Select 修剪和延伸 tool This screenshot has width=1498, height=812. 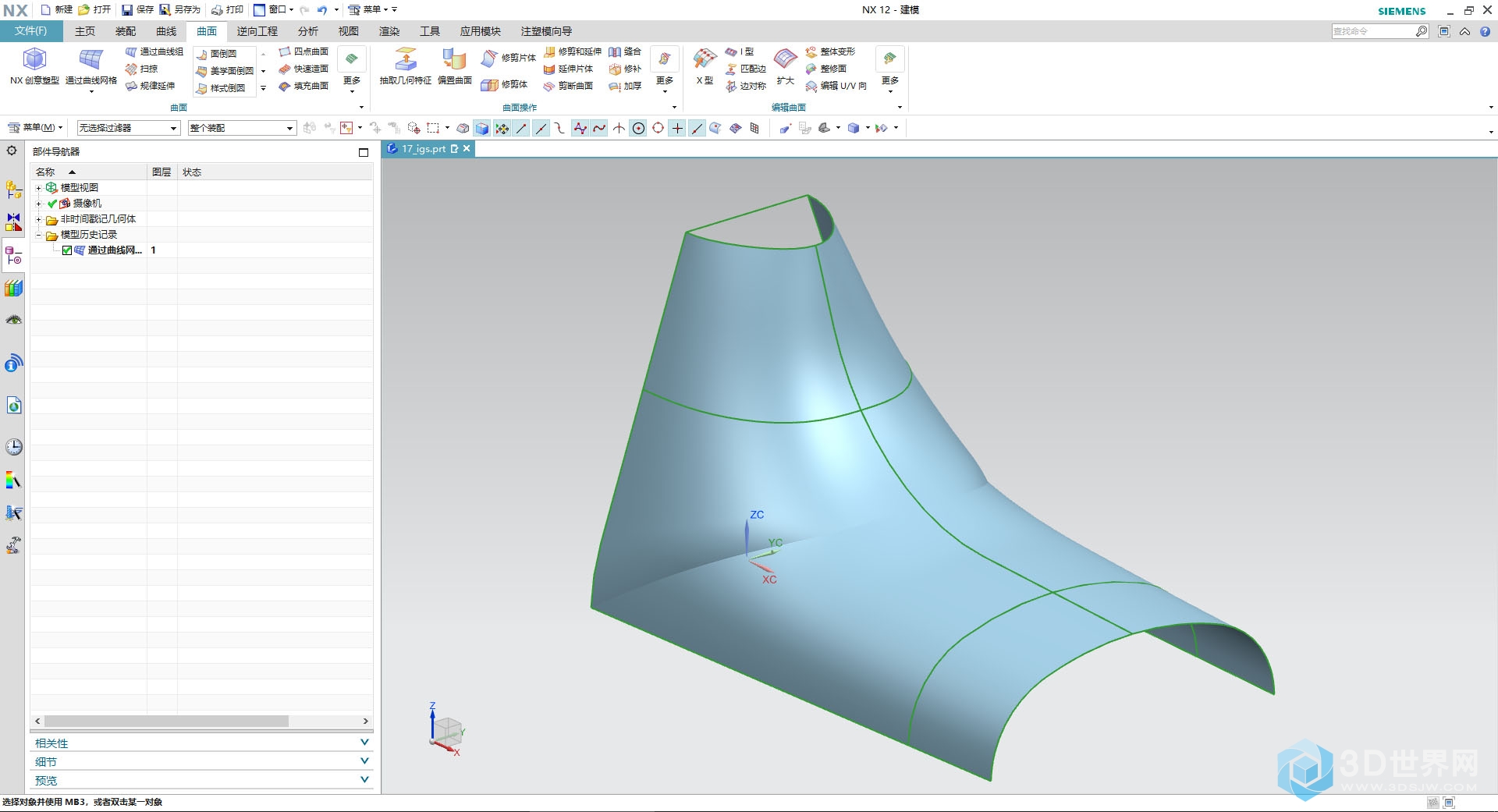(573, 51)
